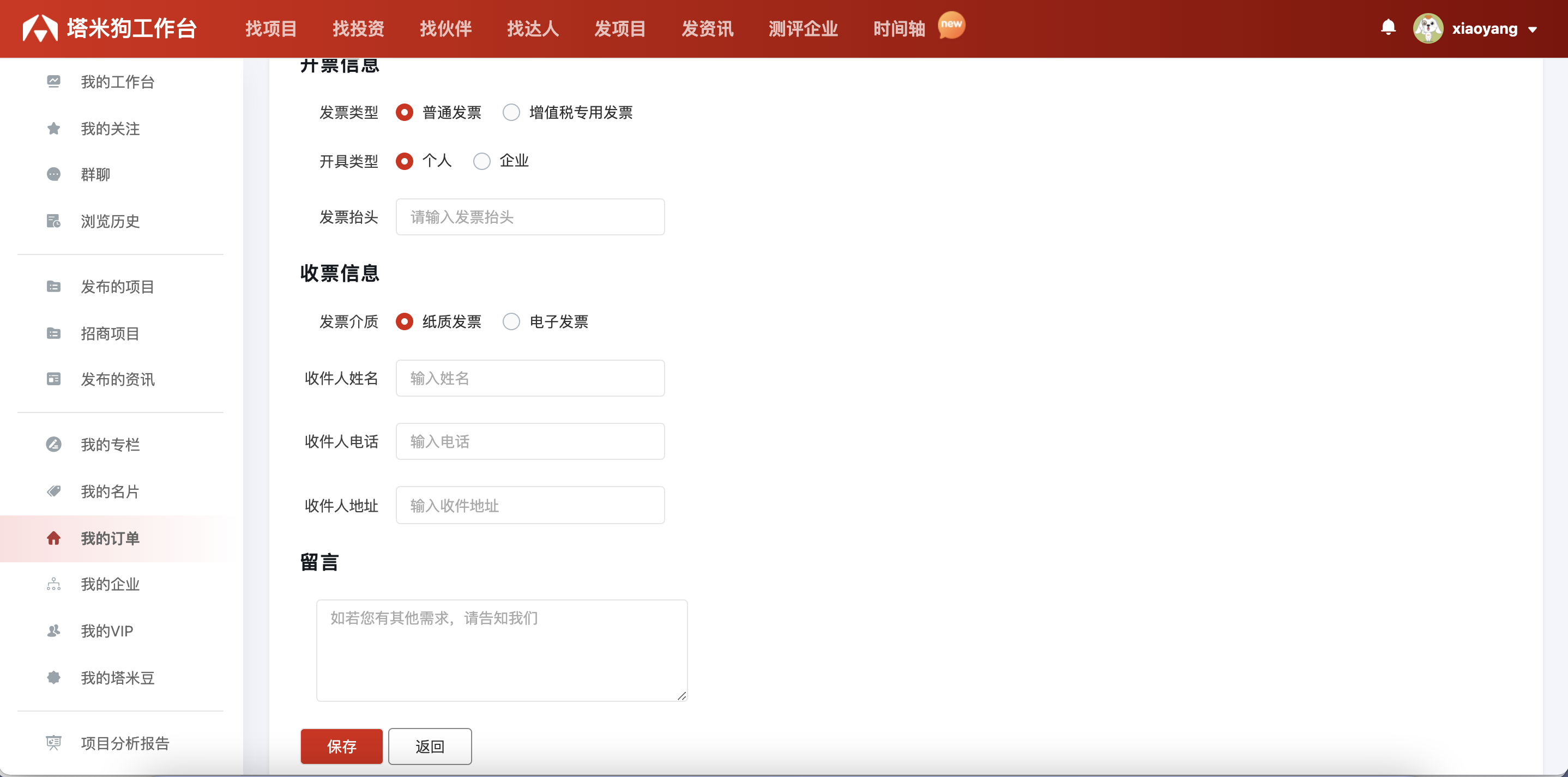The image size is (1568, 777).
Task: Open 找伙伴 in top navigation
Action: 445,28
